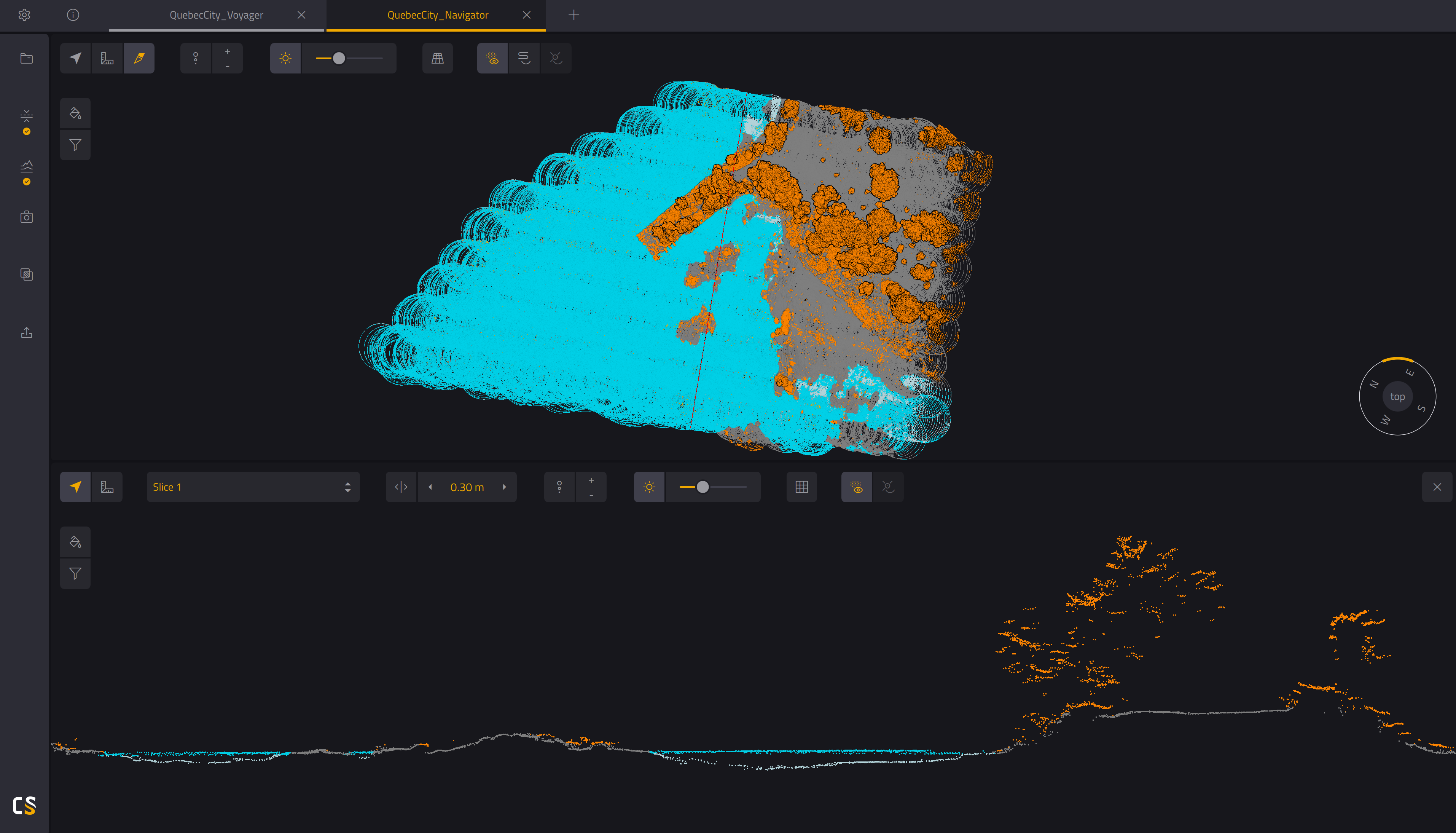Open the Slice 1 dropdown
Image resolution: width=1456 pixels, height=833 pixels.
(x=253, y=487)
